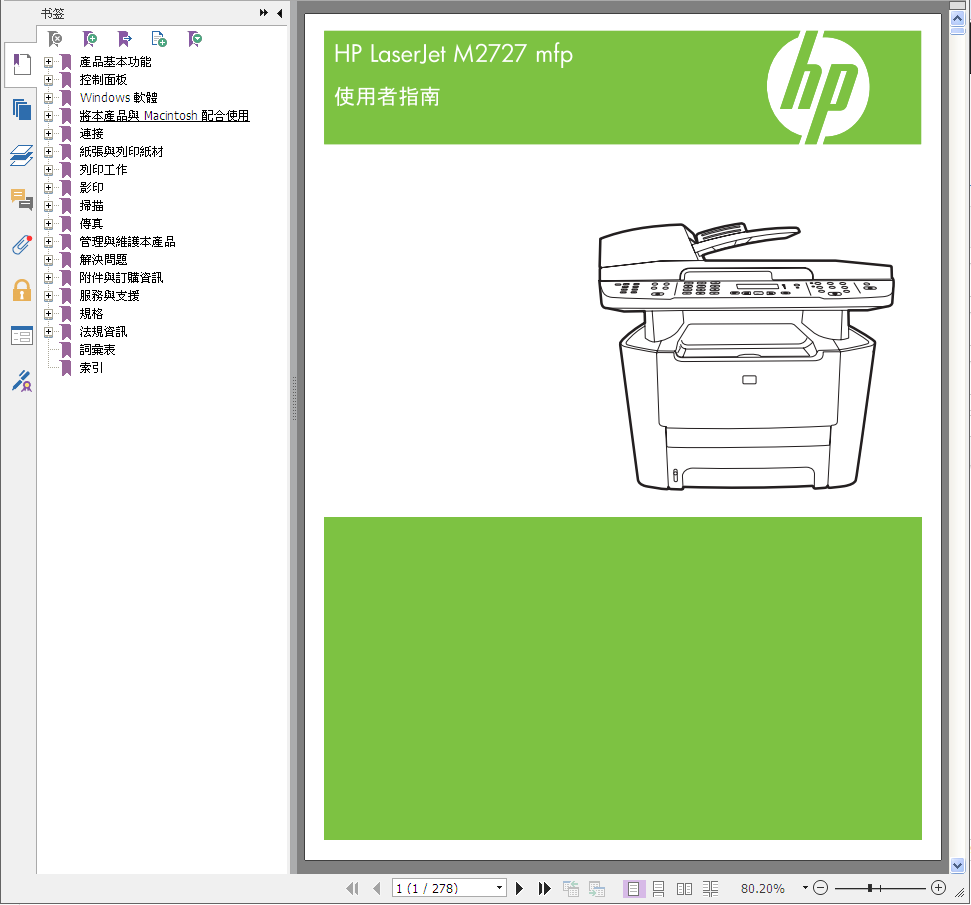The image size is (971, 905).
Task: Expand the 產品基本功能 bookmark
Action: (x=48, y=62)
